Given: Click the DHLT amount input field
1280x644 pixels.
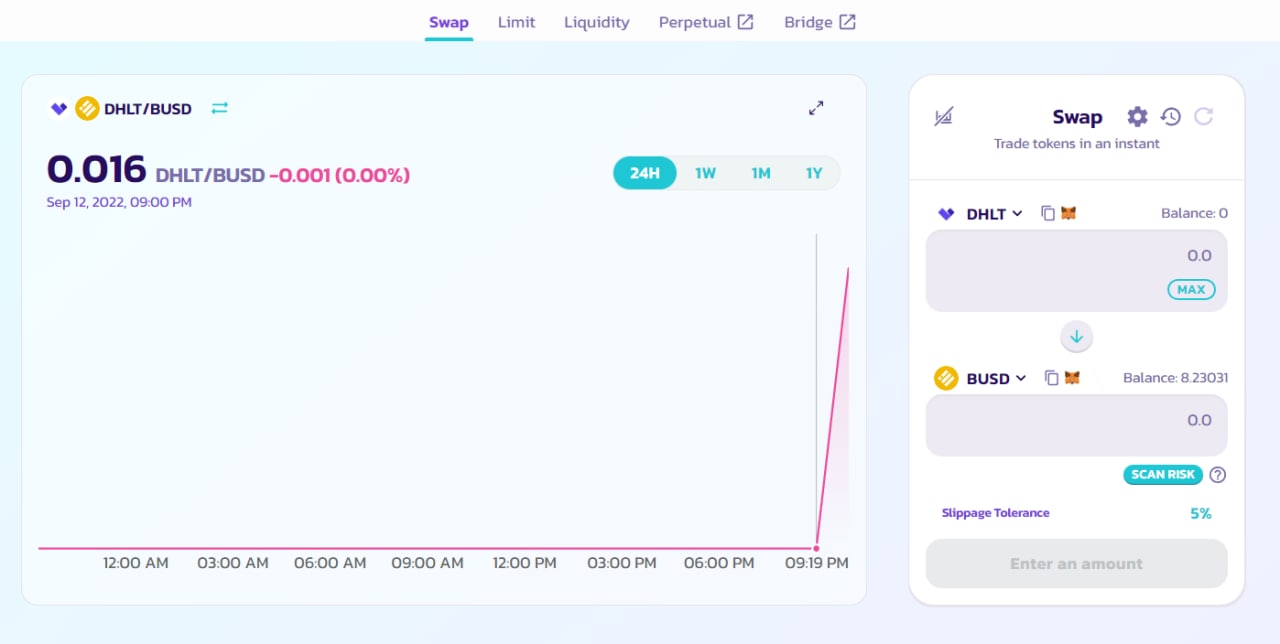Looking at the screenshot, I should click(1060, 256).
